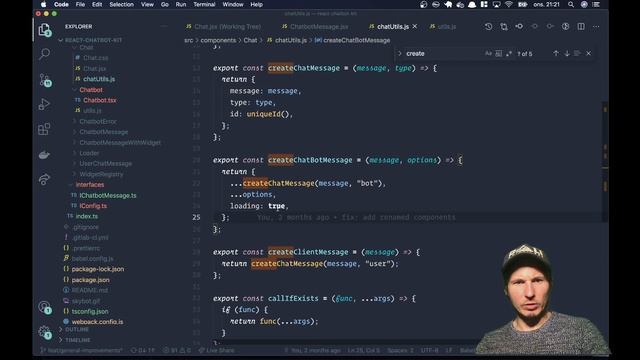Screen dimensions: 640x360
Task: Open the Manage gear menu
Action: coord(44,332)
